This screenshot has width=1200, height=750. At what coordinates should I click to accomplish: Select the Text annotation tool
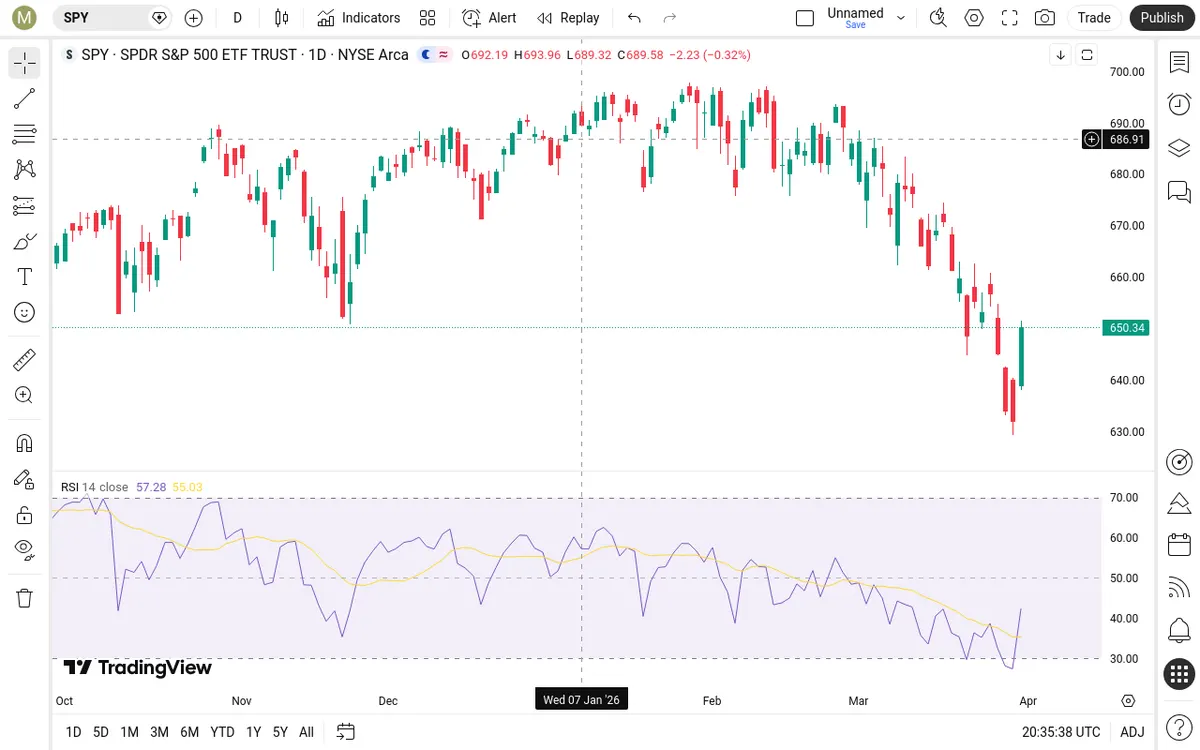coord(25,277)
